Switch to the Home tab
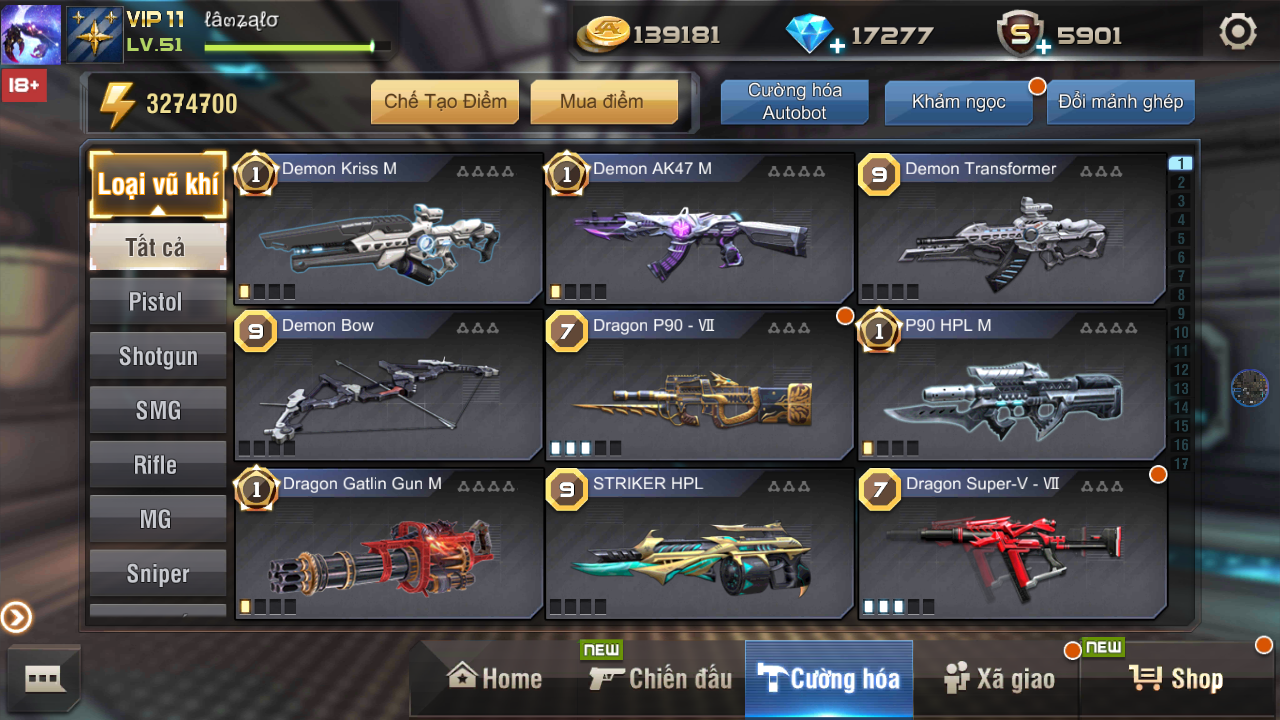 494,678
